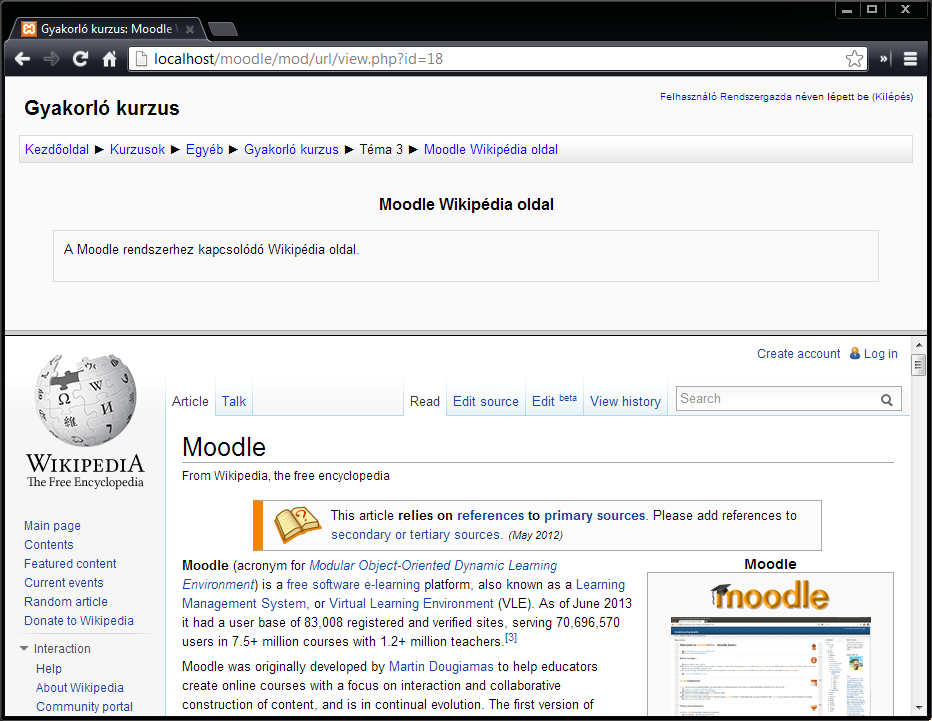Go to the browser Home icon
The image size is (932, 721).
[x=109, y=59]
